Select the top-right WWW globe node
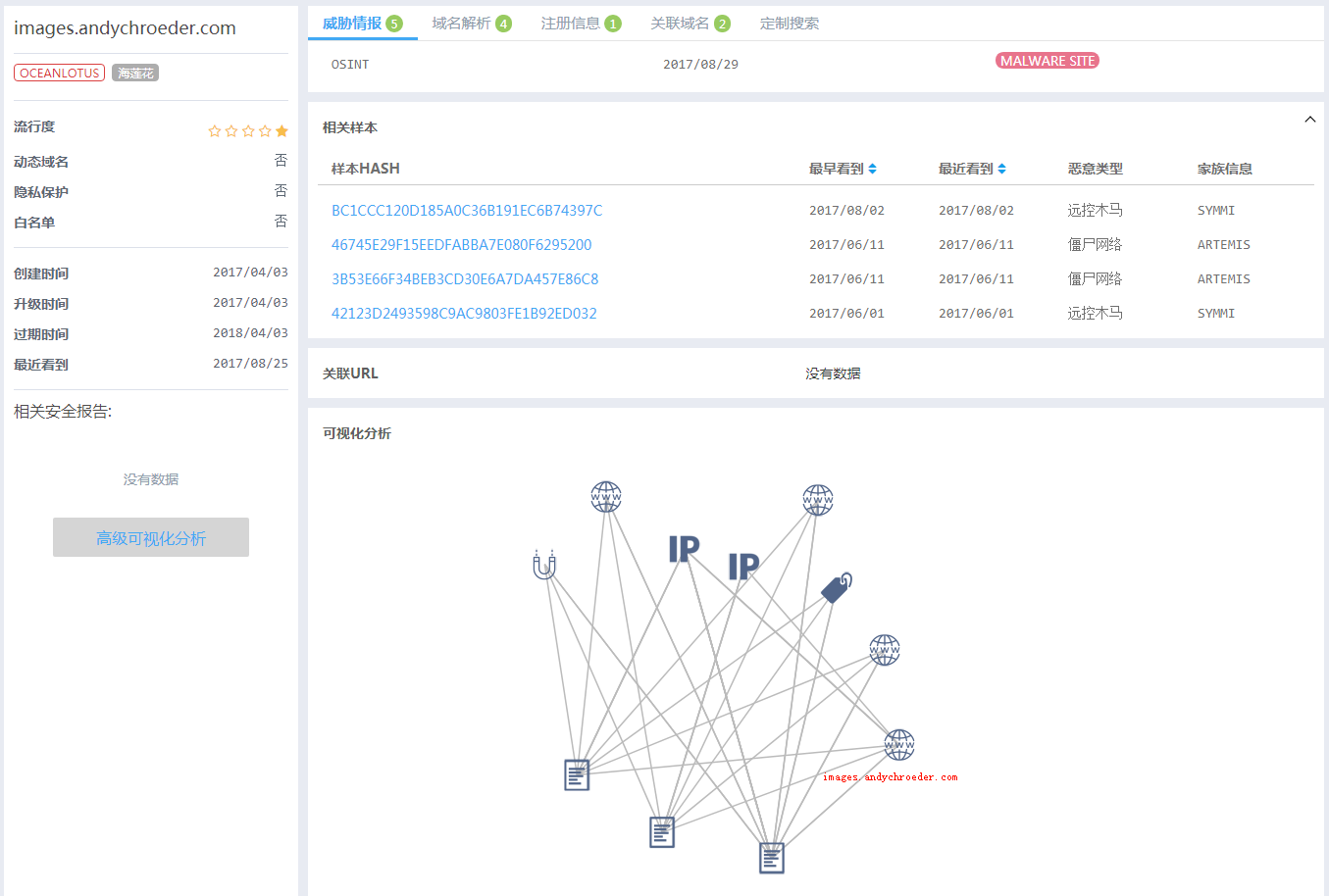Image resolution: width=1329 pixels, height=896 pixels. click(818, 500)
